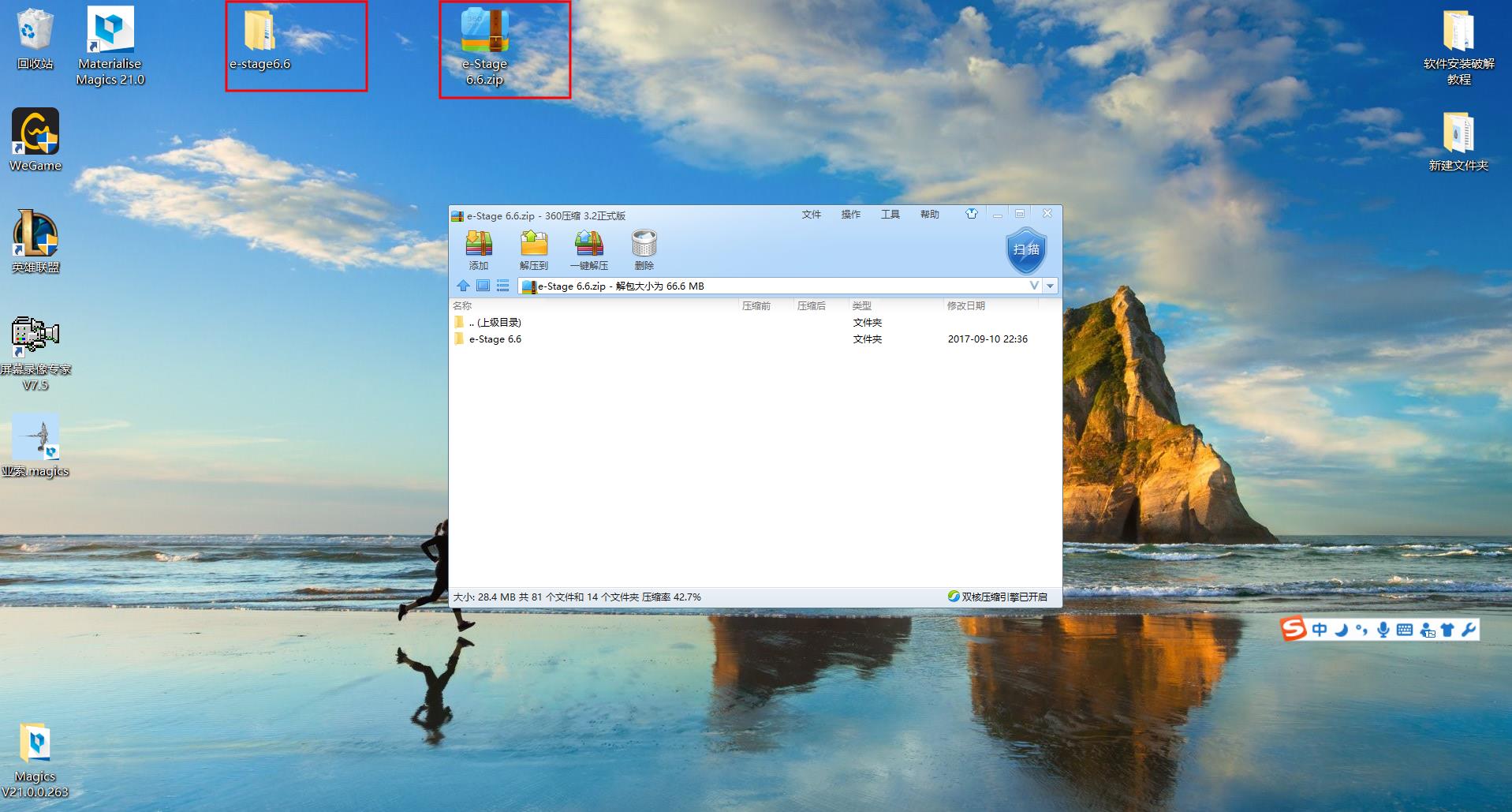Go up one level with the blue arrow
The width and height of the screenshot is (1512, 812).
coord(463,286)
